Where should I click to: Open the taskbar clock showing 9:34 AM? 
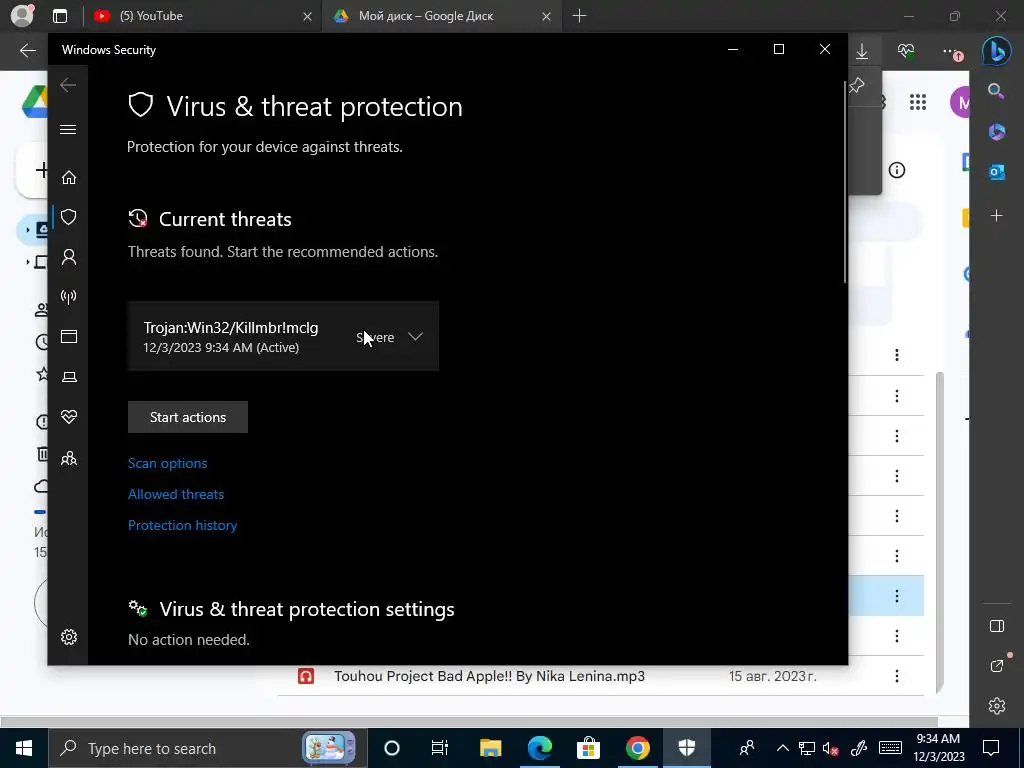pos(938,748)
